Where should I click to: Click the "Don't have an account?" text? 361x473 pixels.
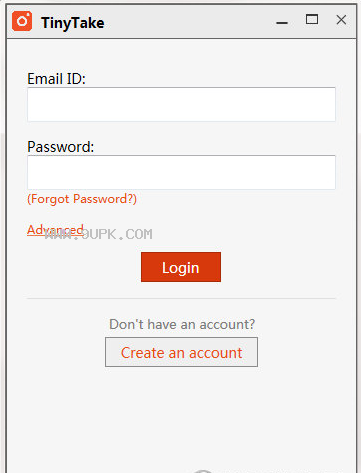(182, 324)
